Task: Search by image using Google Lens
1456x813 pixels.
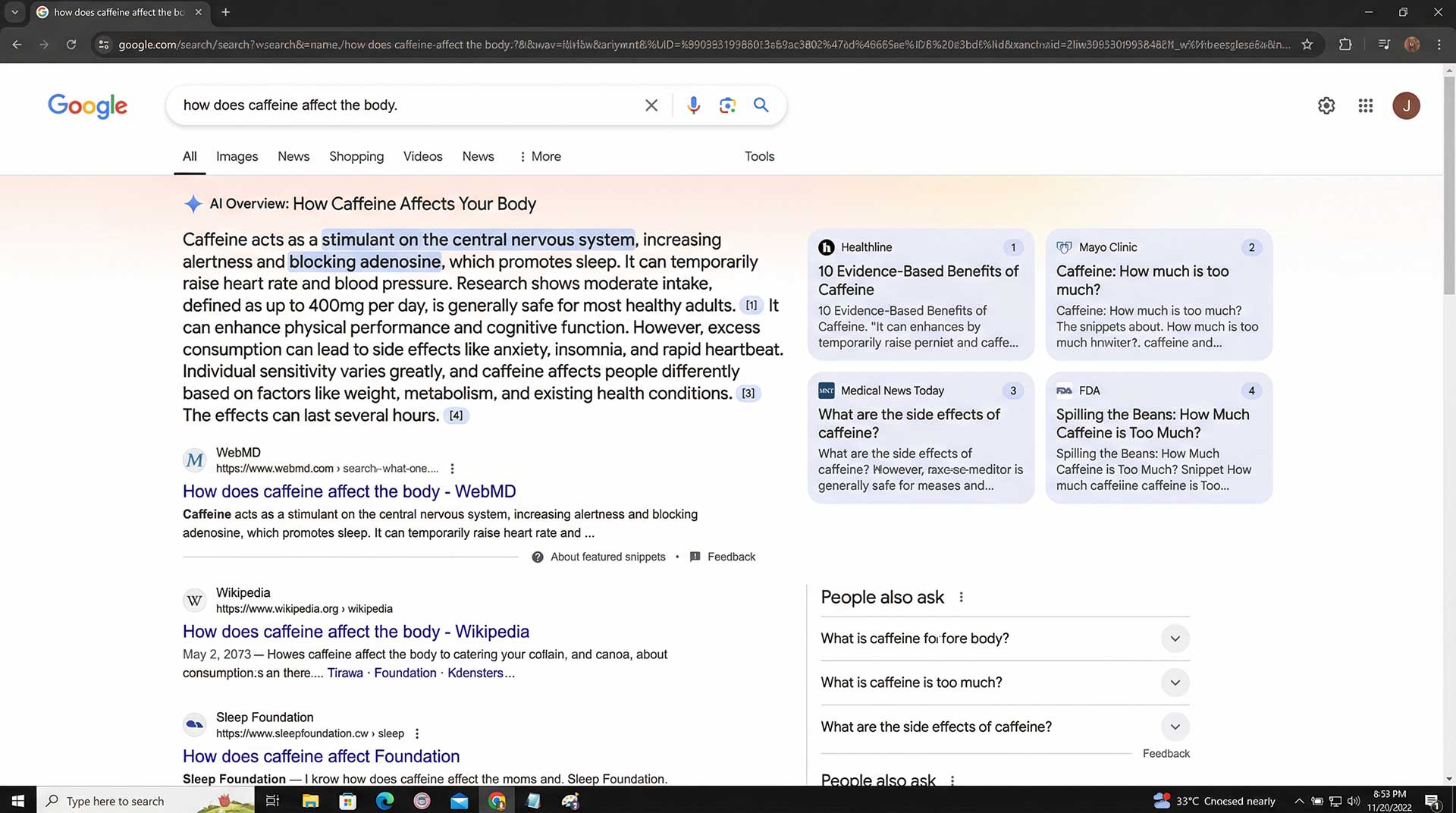Action: (x=727, y=105)
